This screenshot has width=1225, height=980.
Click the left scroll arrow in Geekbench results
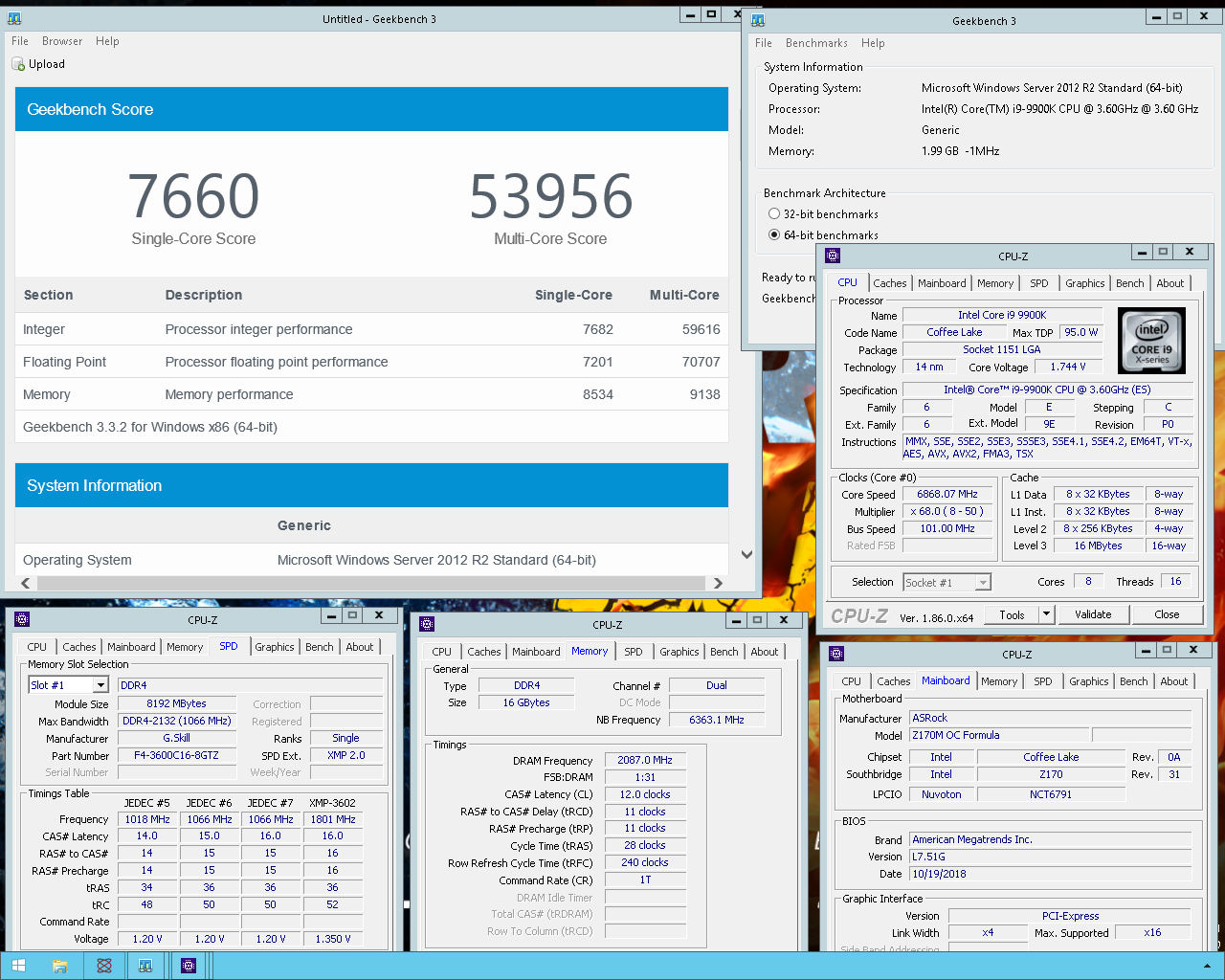click(25, 583)
